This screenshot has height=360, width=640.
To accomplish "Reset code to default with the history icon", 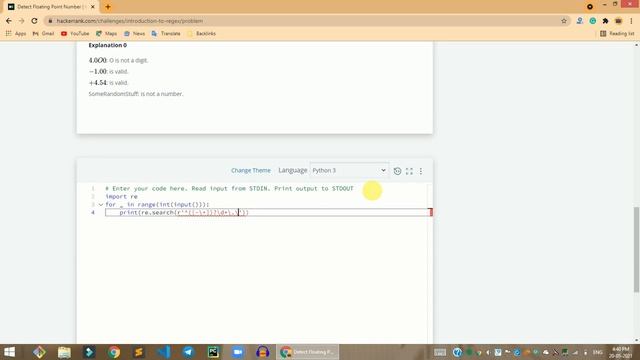I will click(397, 171).
